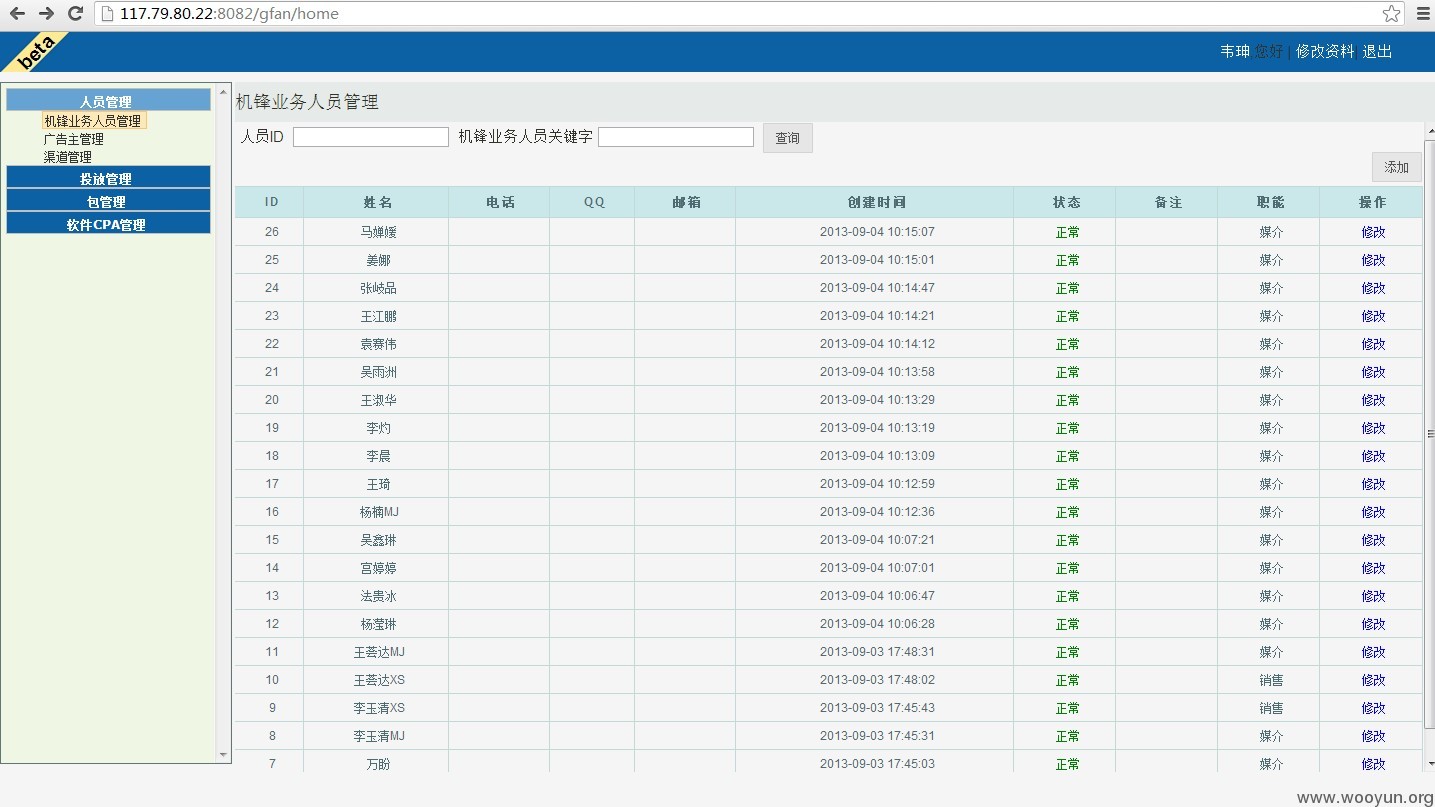Screen dimensions: 1435x807
Task: Expand the 软件CPA管理 sidebar section
Action: coord(108,224)
